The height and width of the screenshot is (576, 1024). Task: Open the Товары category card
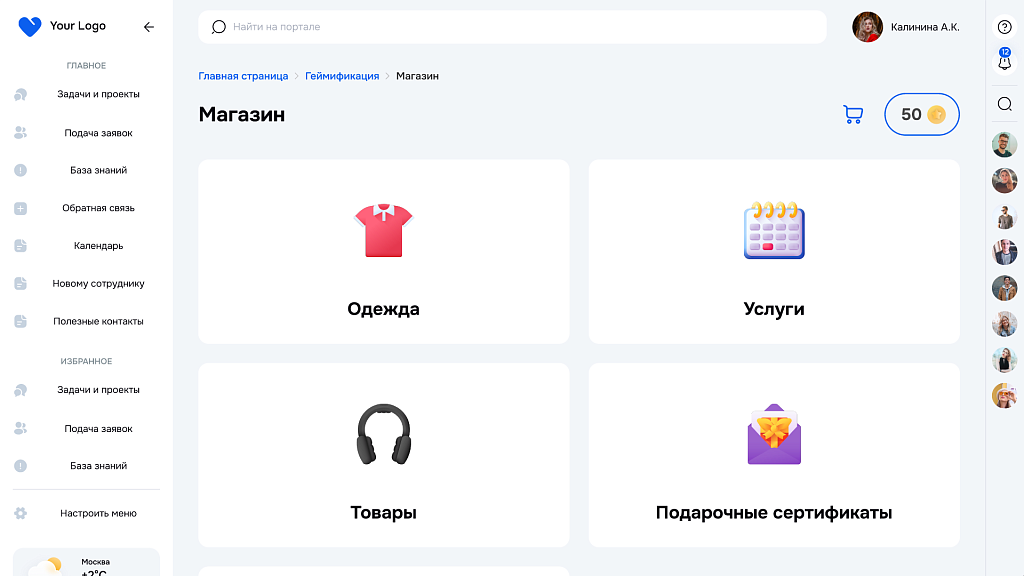[x=383, y=455]
